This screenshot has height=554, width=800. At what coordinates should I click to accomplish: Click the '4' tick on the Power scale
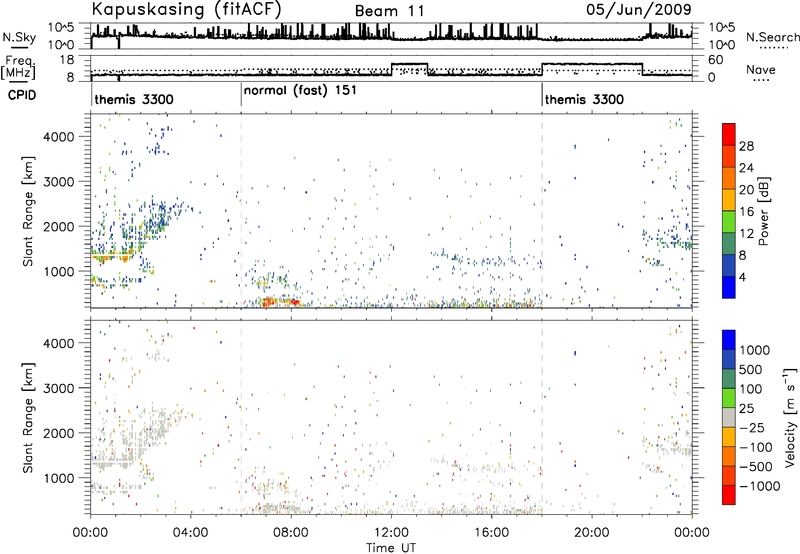pos(743,277)
